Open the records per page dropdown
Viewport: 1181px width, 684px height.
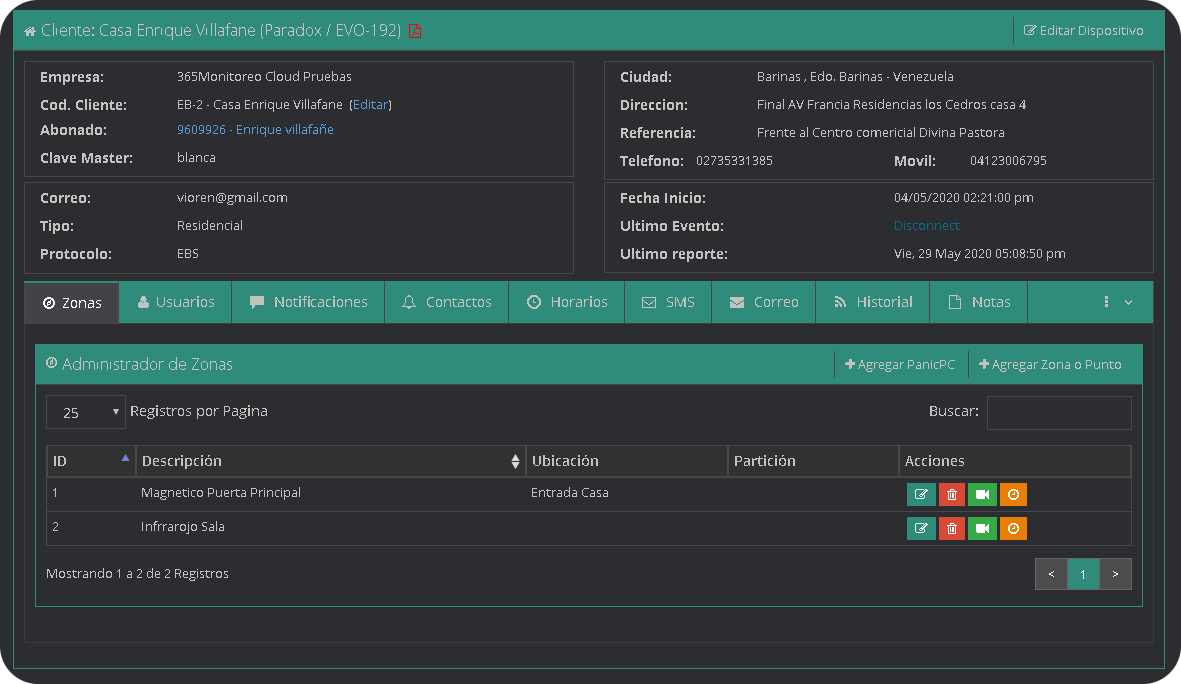tap(86, 412)
